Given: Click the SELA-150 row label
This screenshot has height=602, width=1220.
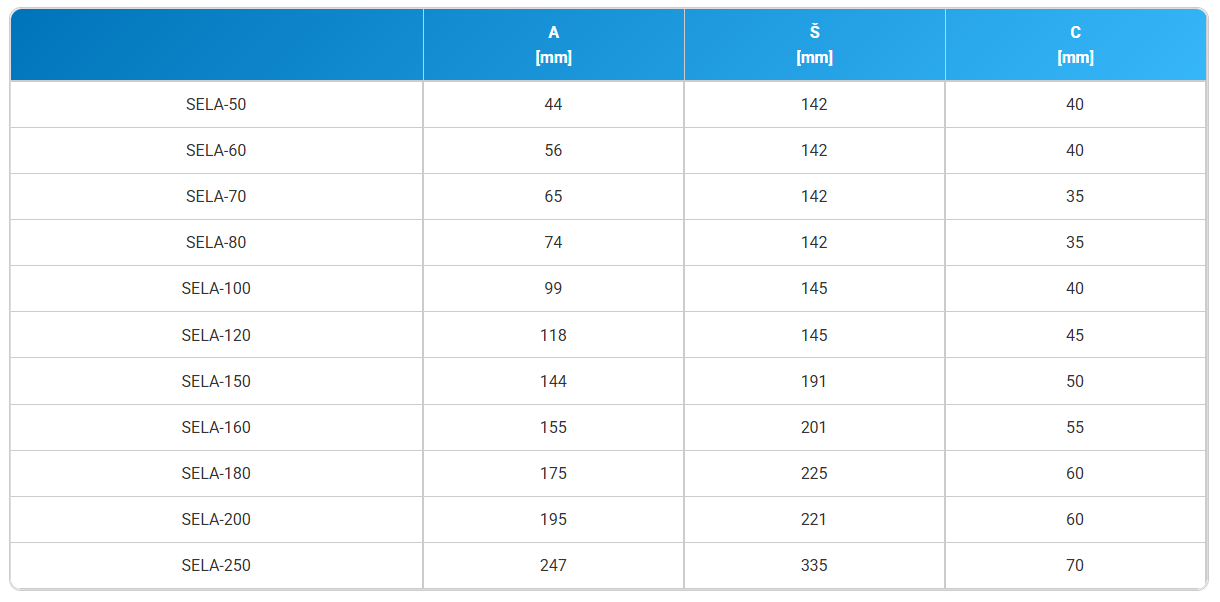Looking at the screenshot, I should pyautogui.click(x=216, y=381).
